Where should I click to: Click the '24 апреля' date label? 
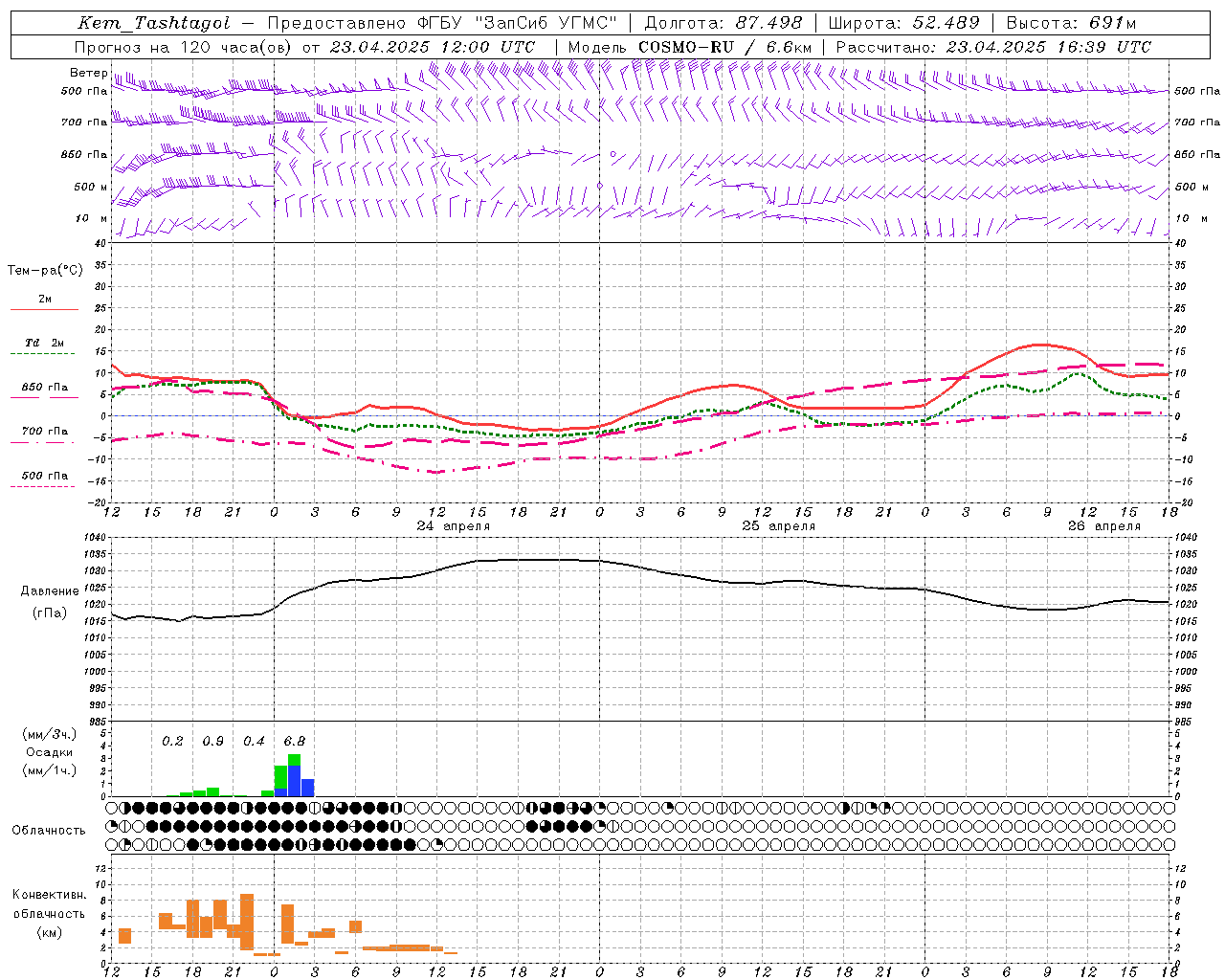click(454, 526)
